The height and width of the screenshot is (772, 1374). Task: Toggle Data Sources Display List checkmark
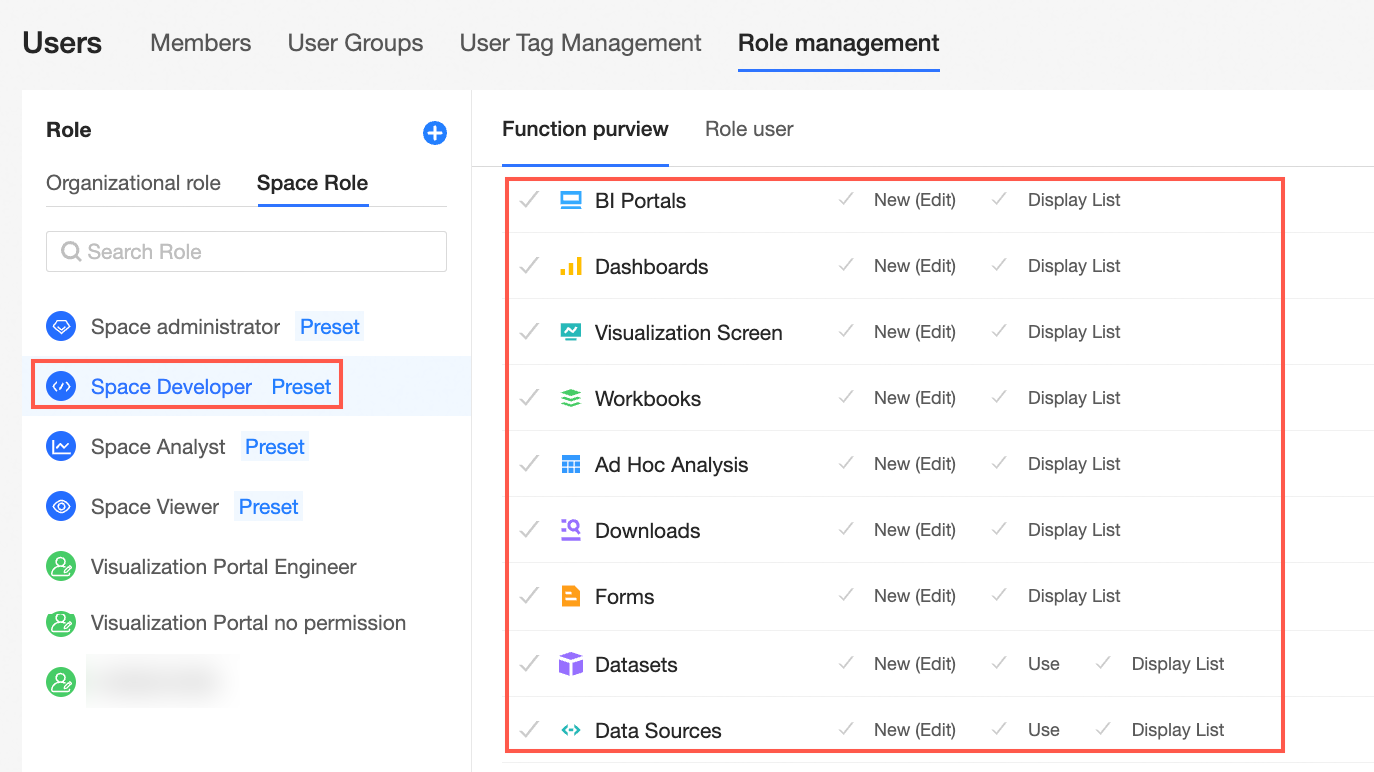click(x=1103, y=729)
